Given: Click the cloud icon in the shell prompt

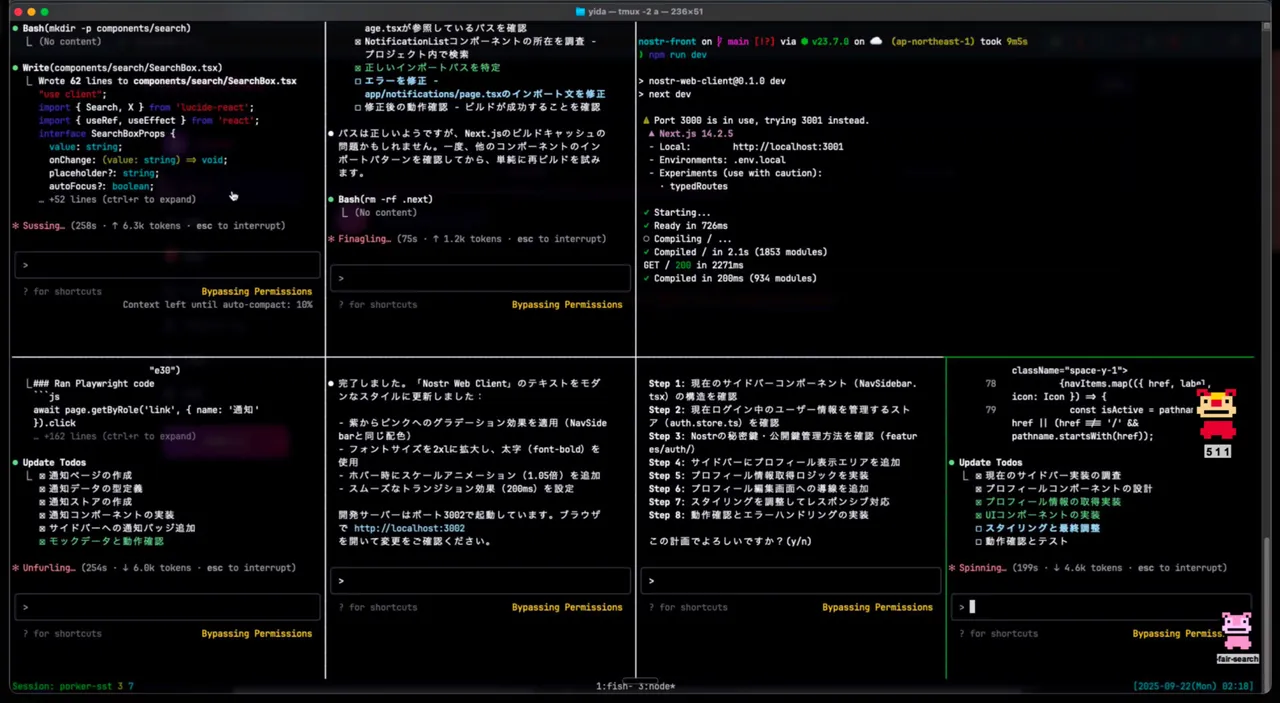Looking at the screenshot, I should click(x=876, y=42).
